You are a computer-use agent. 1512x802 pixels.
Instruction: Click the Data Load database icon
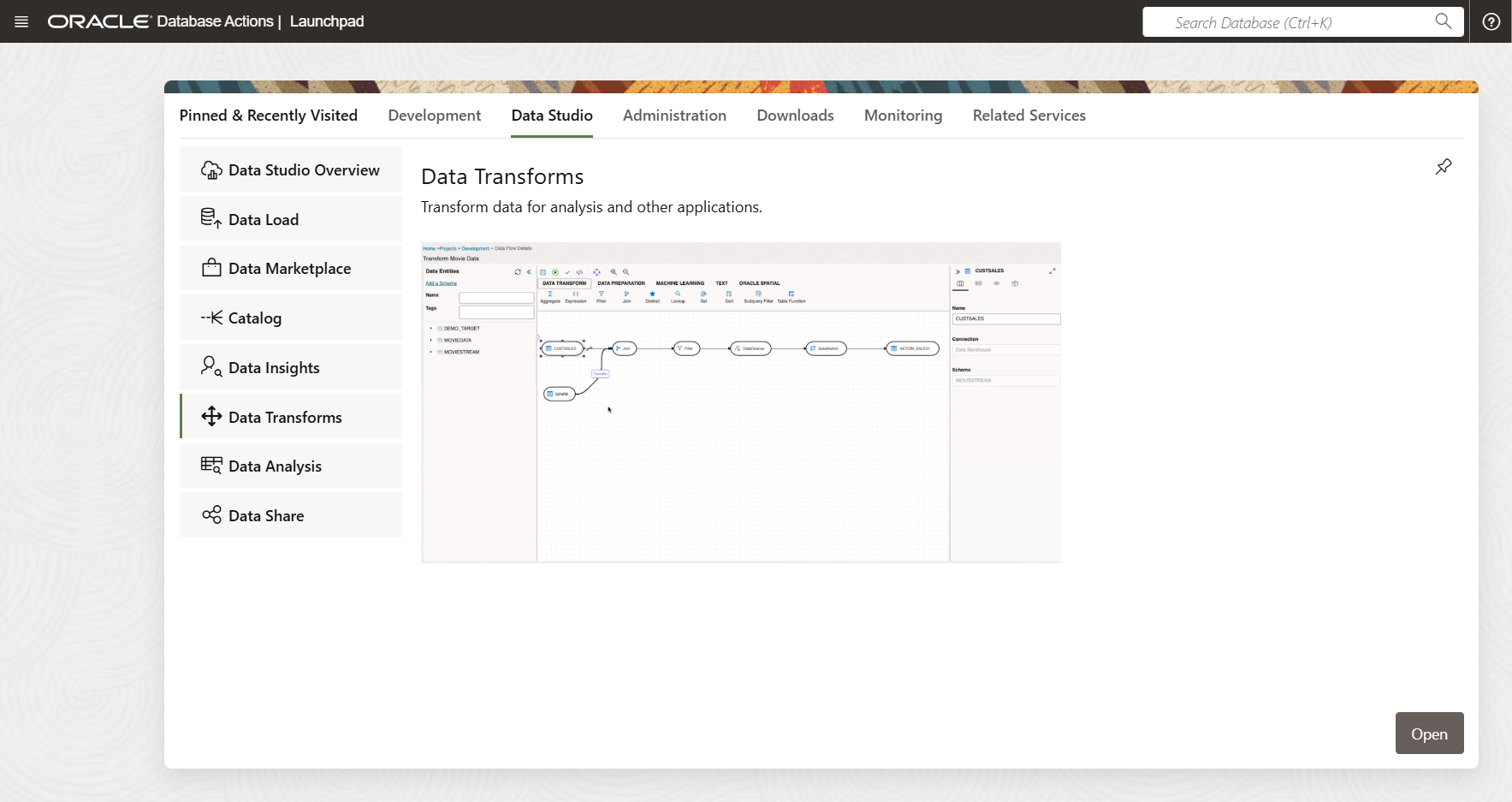211,218
